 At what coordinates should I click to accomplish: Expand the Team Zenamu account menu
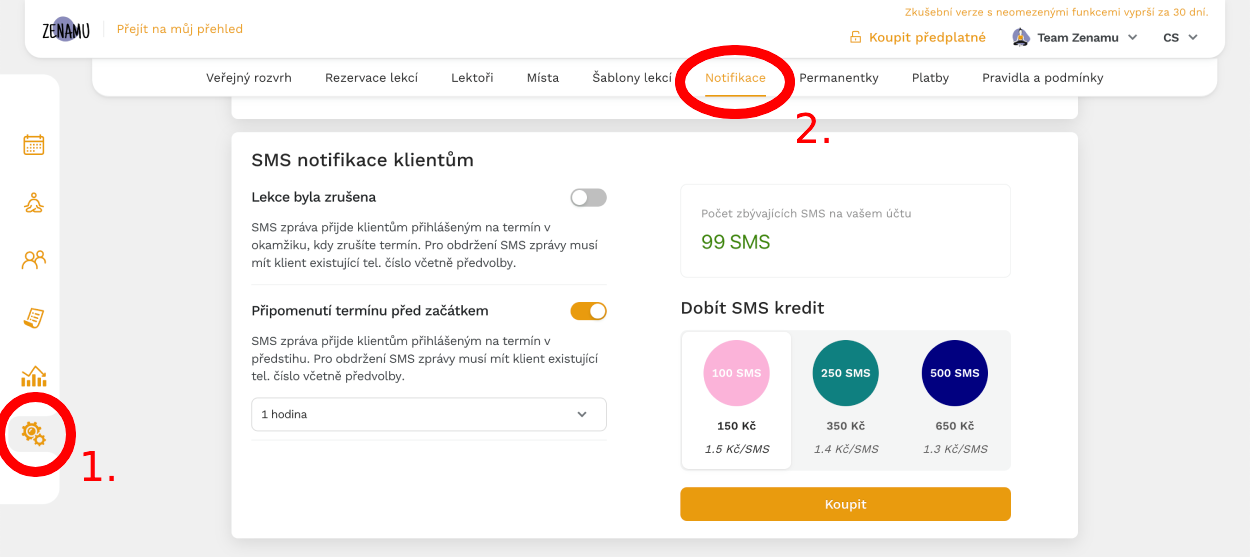coord(1075,37)
